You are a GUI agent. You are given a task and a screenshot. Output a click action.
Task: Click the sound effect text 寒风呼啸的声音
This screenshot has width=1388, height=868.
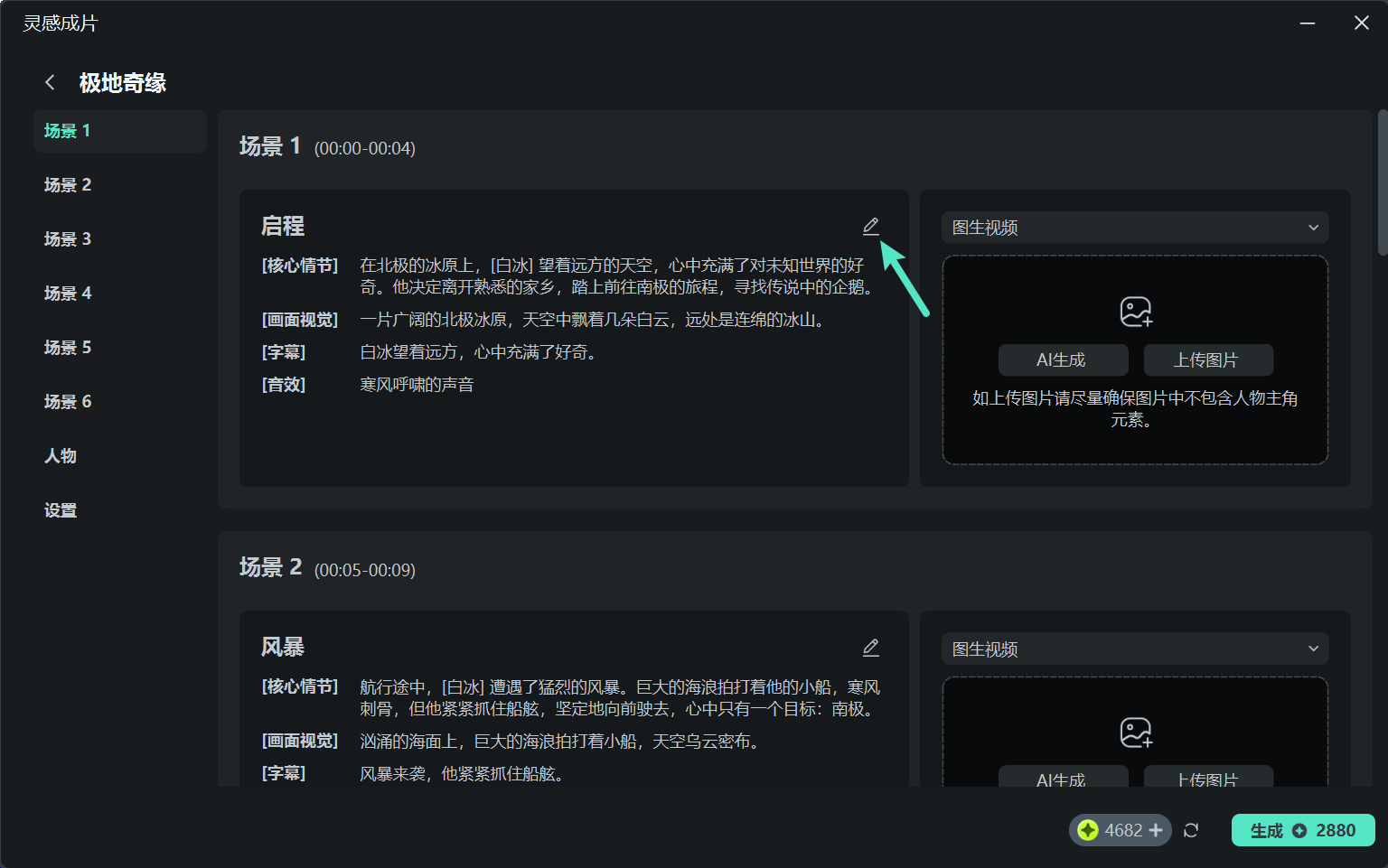pyautogui.click(x=417, y=385)
